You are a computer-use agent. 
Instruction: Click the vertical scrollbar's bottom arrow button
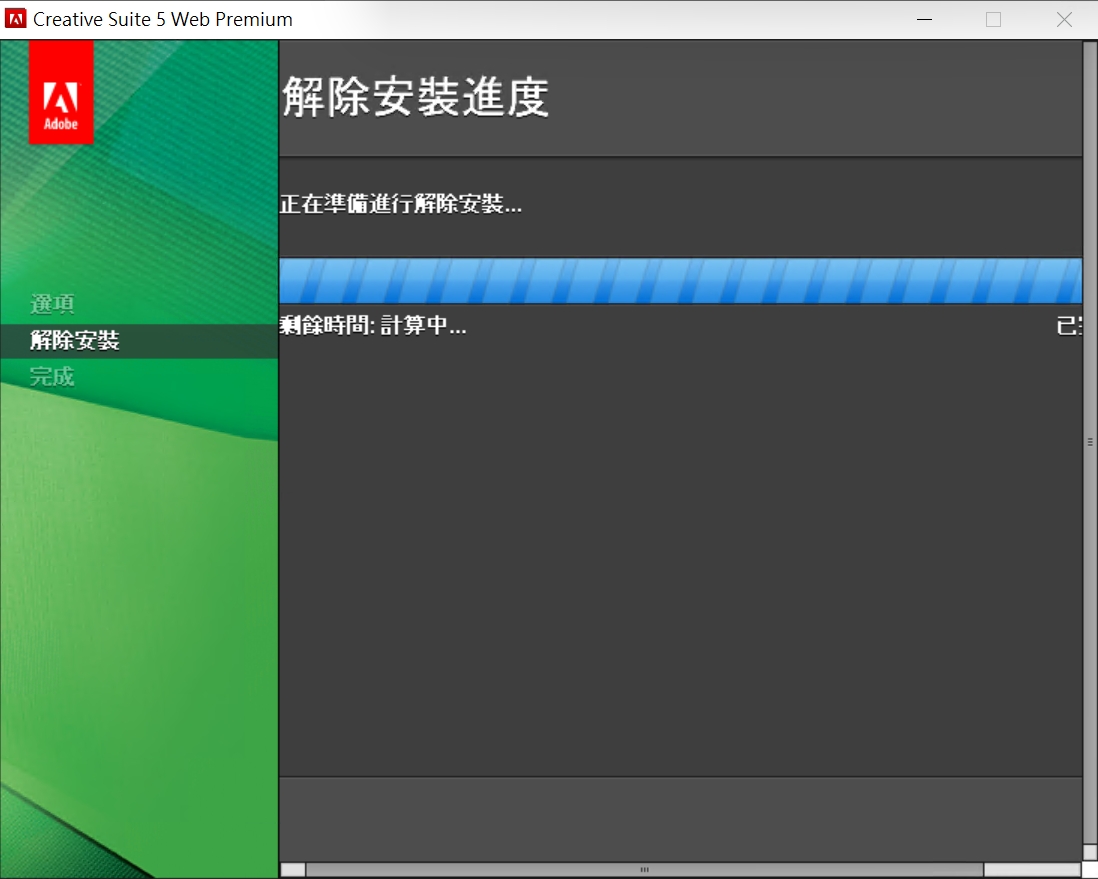pyautogui.click(x=1090, y=852)
